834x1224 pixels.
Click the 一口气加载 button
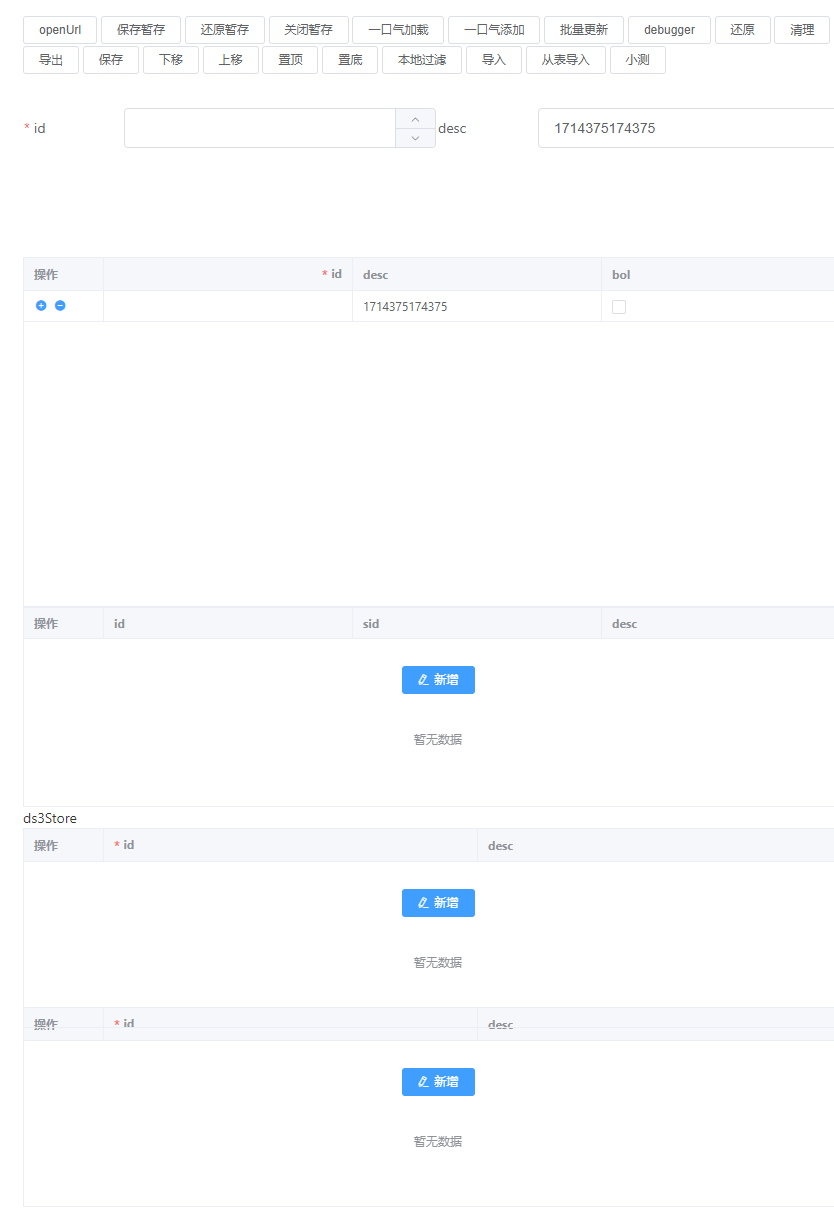coord(398,30)
